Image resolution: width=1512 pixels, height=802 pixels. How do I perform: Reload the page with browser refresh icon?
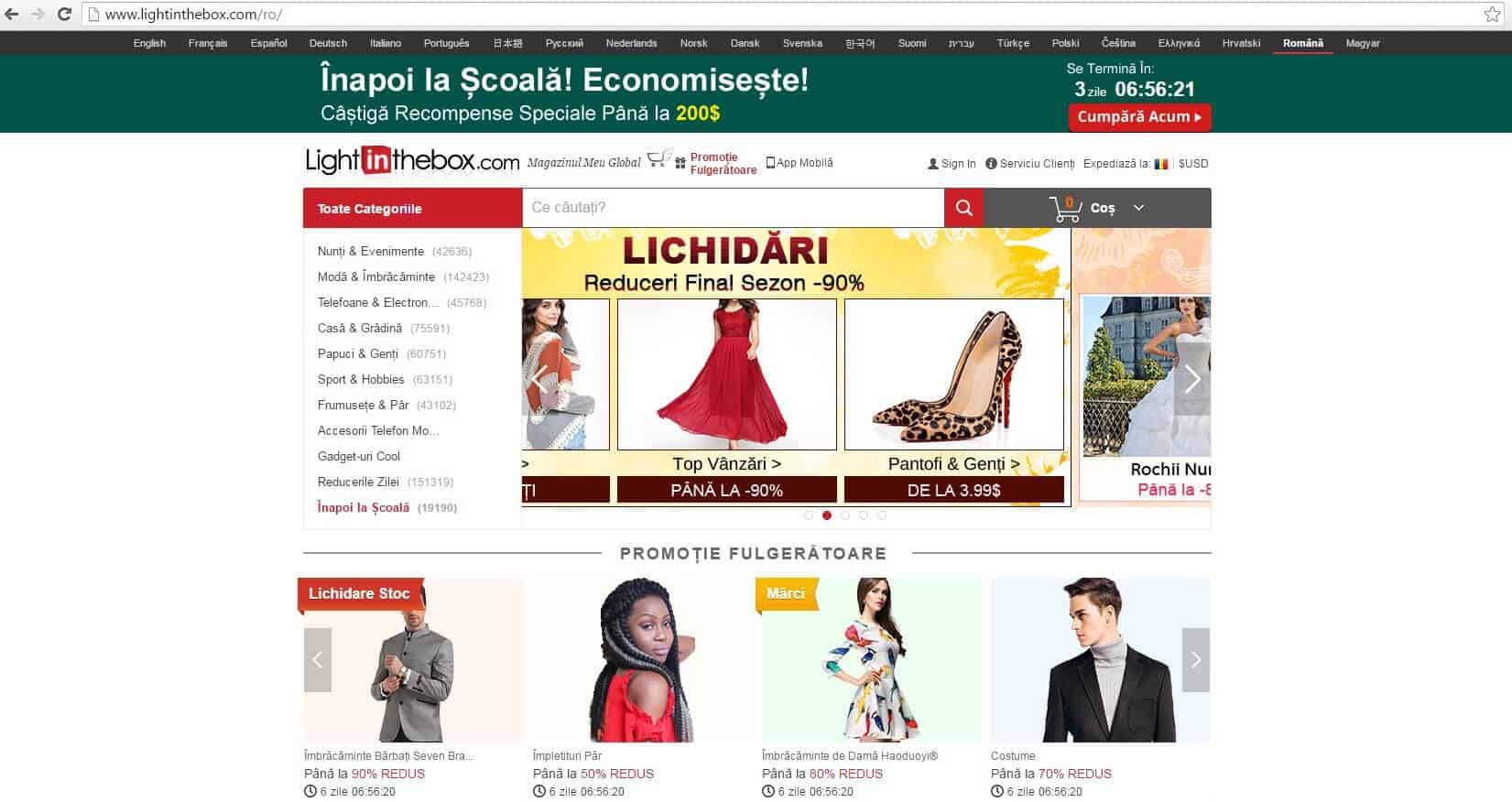coord(64,14)
